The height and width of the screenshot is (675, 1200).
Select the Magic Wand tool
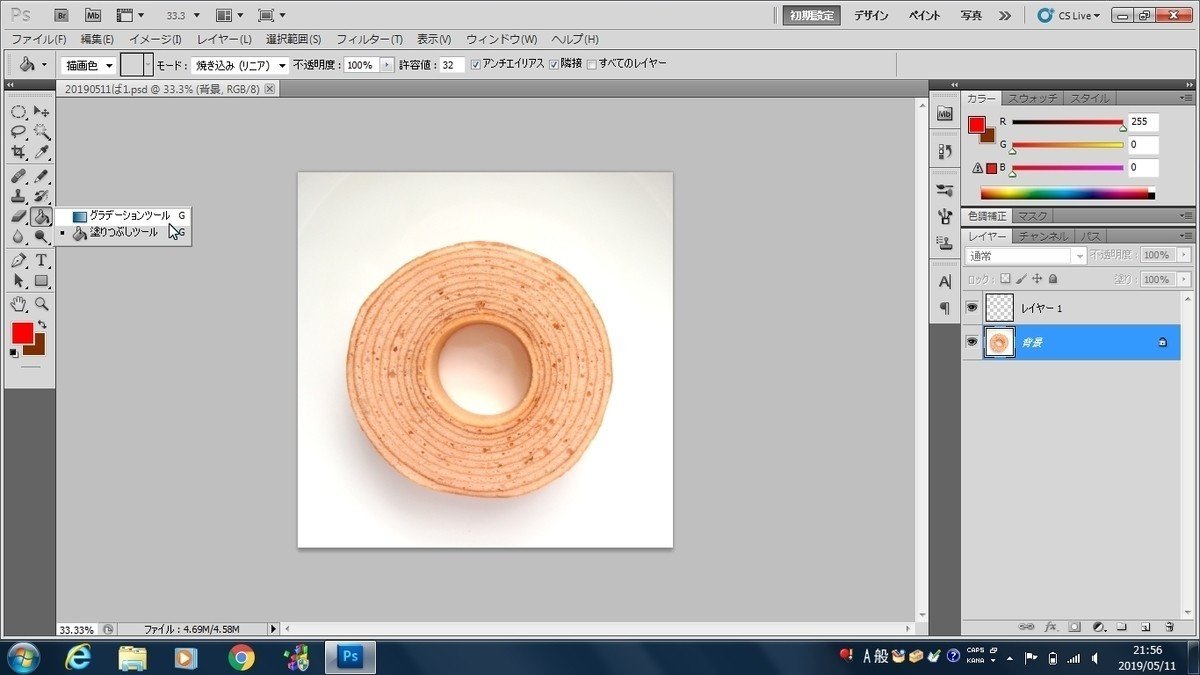pos(41,131)
